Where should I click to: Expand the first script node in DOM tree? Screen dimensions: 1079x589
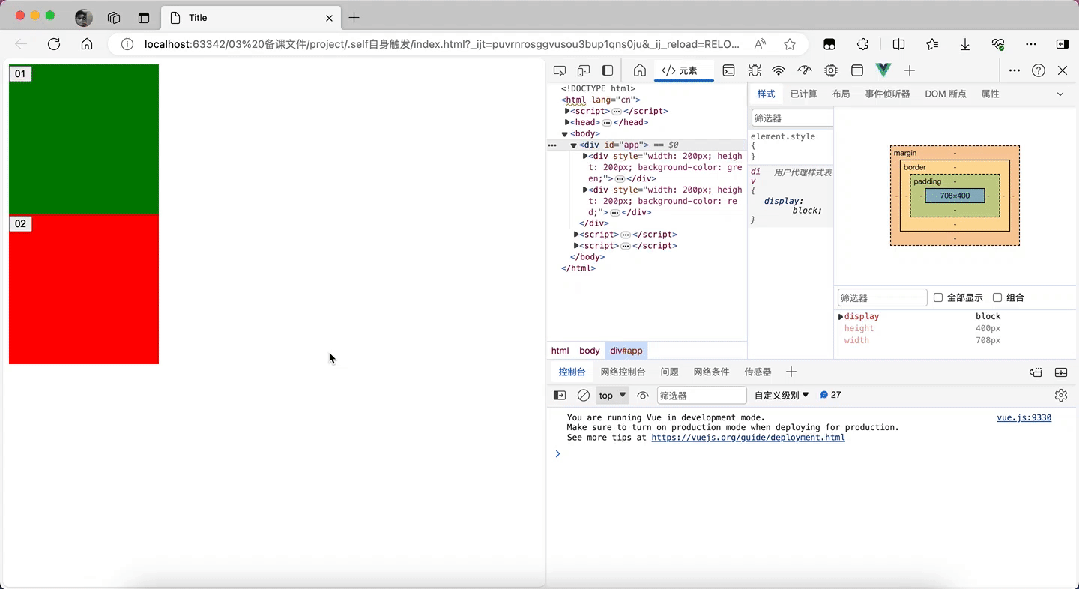click(567, 111)
